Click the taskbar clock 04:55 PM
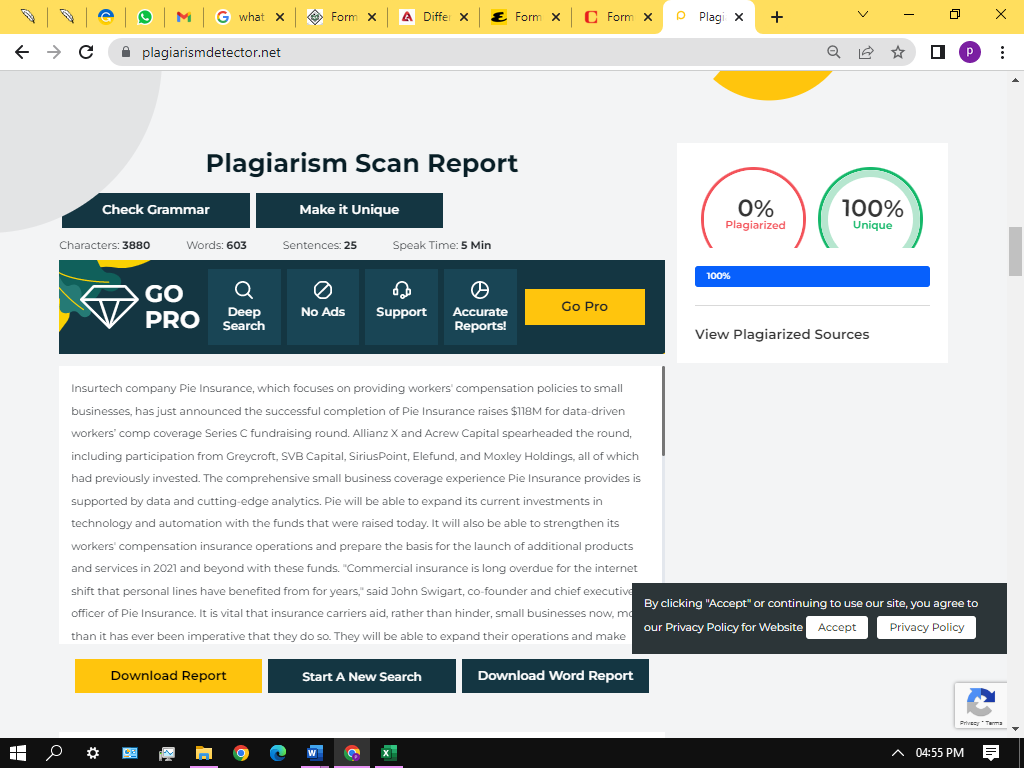The image size is (1024, 768). (939, 753)
